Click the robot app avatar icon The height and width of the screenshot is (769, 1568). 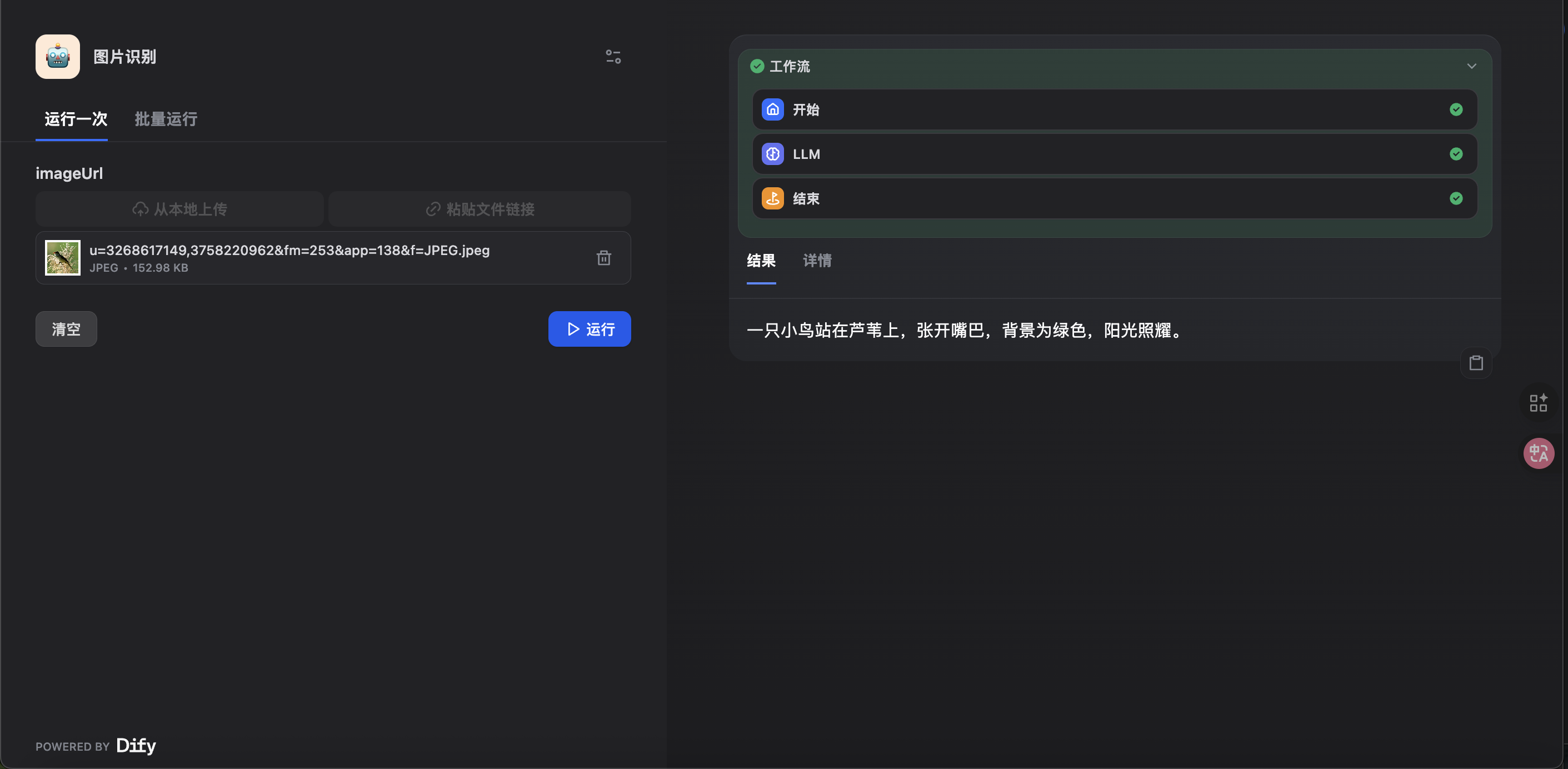coord(57,57)
